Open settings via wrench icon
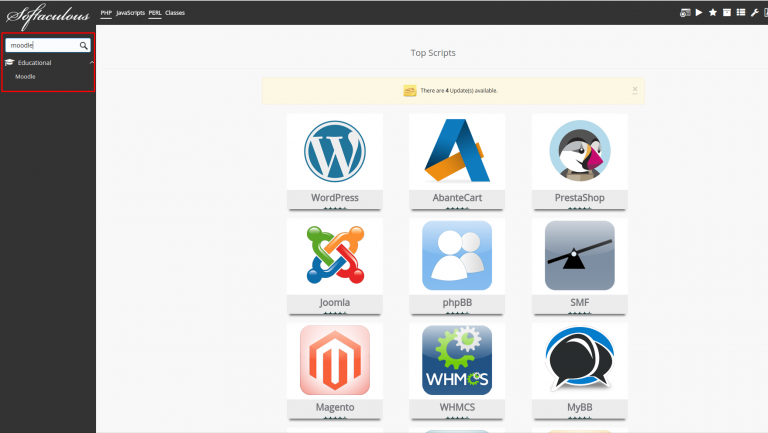The height and width of the screenshot is (433, 768). [x=755, y=12]
